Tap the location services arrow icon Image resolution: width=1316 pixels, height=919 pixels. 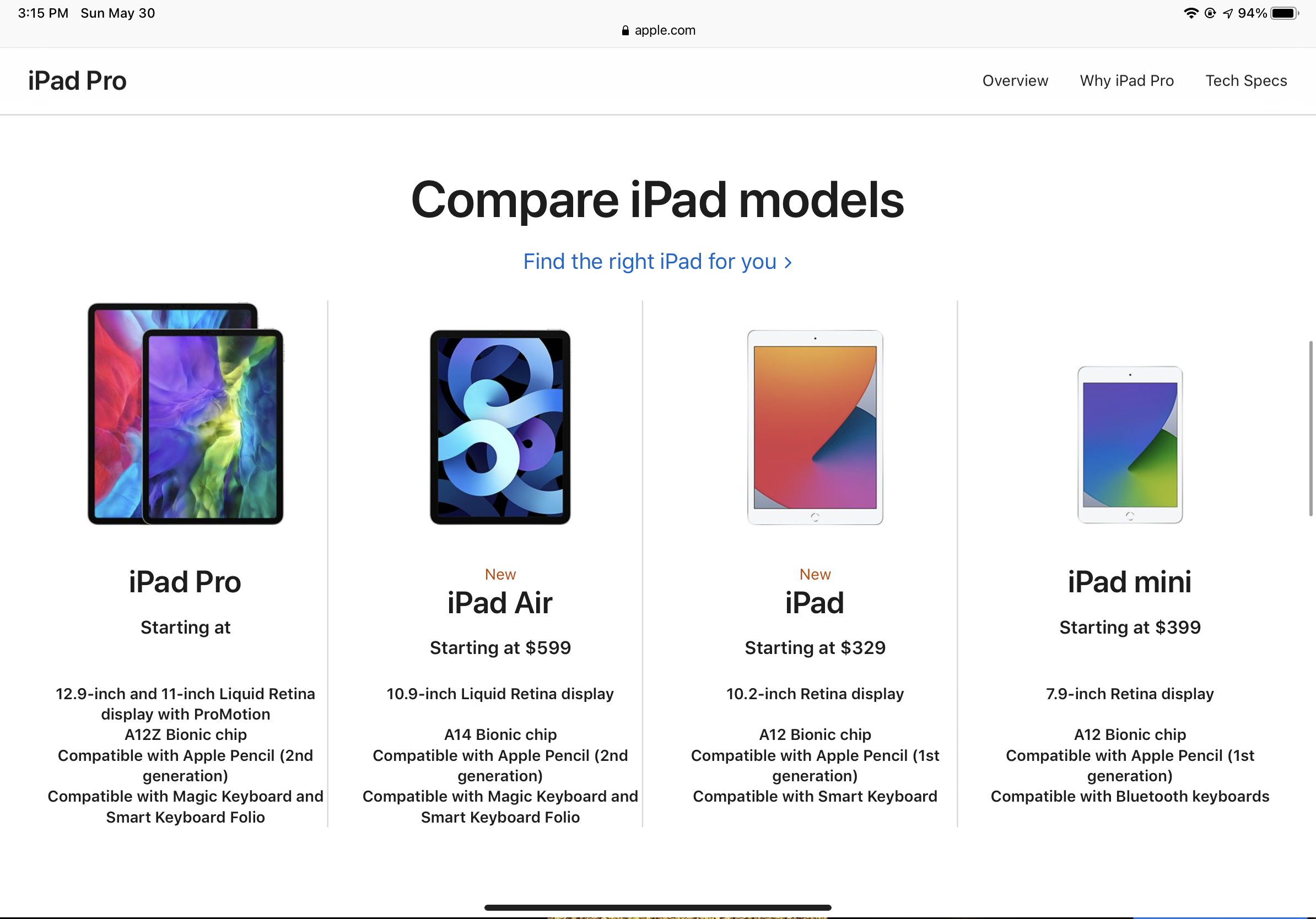[1228, 13]
